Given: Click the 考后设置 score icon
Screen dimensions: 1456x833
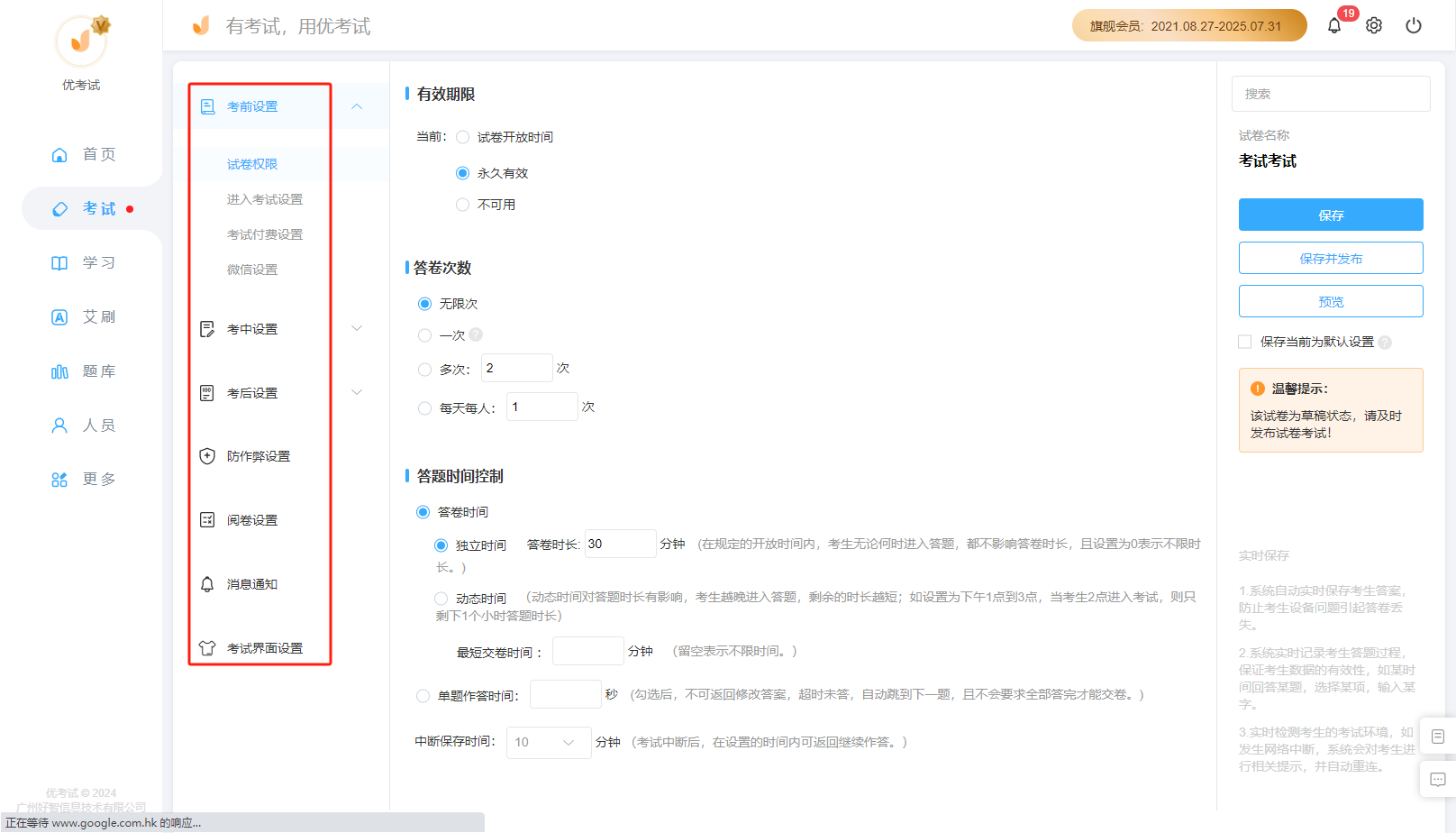Looking at the screenshot, I should (x=207, y=393).
